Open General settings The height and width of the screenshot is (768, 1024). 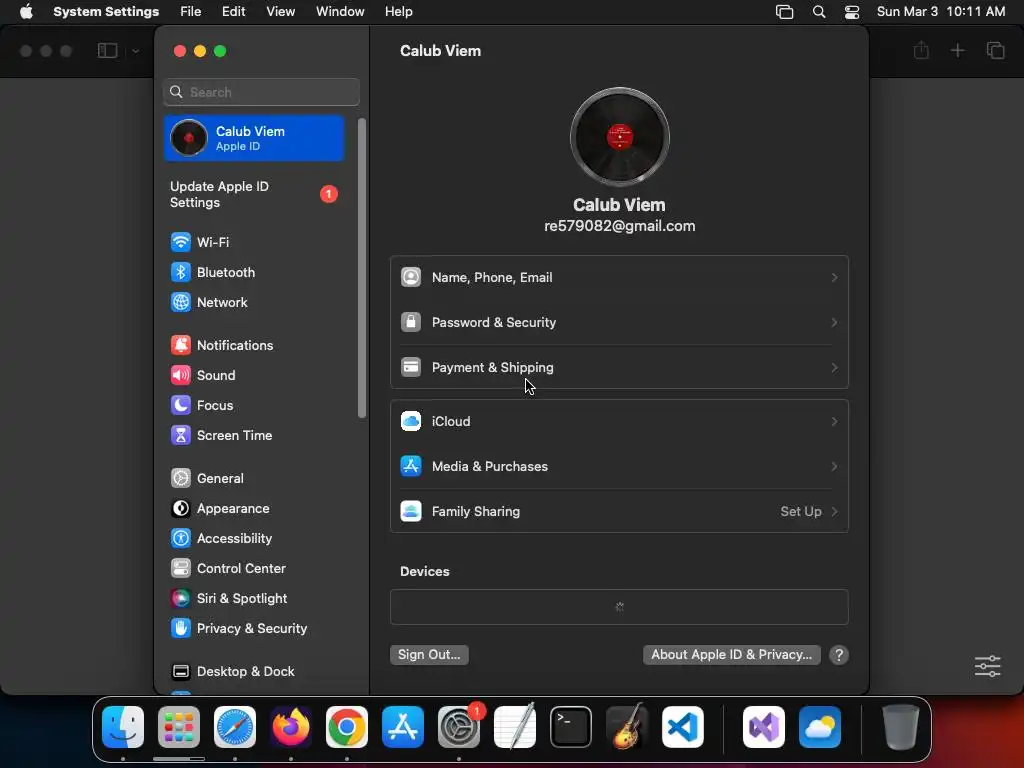207,479
